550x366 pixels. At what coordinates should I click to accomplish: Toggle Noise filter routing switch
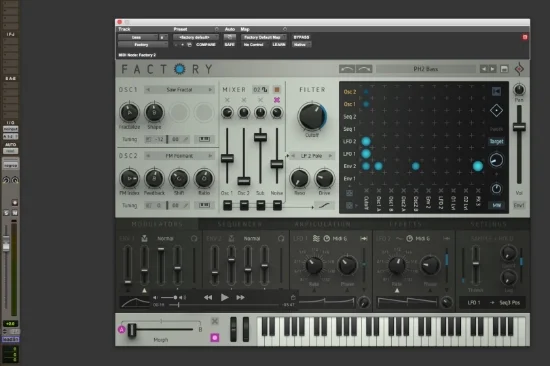point(277,205)
